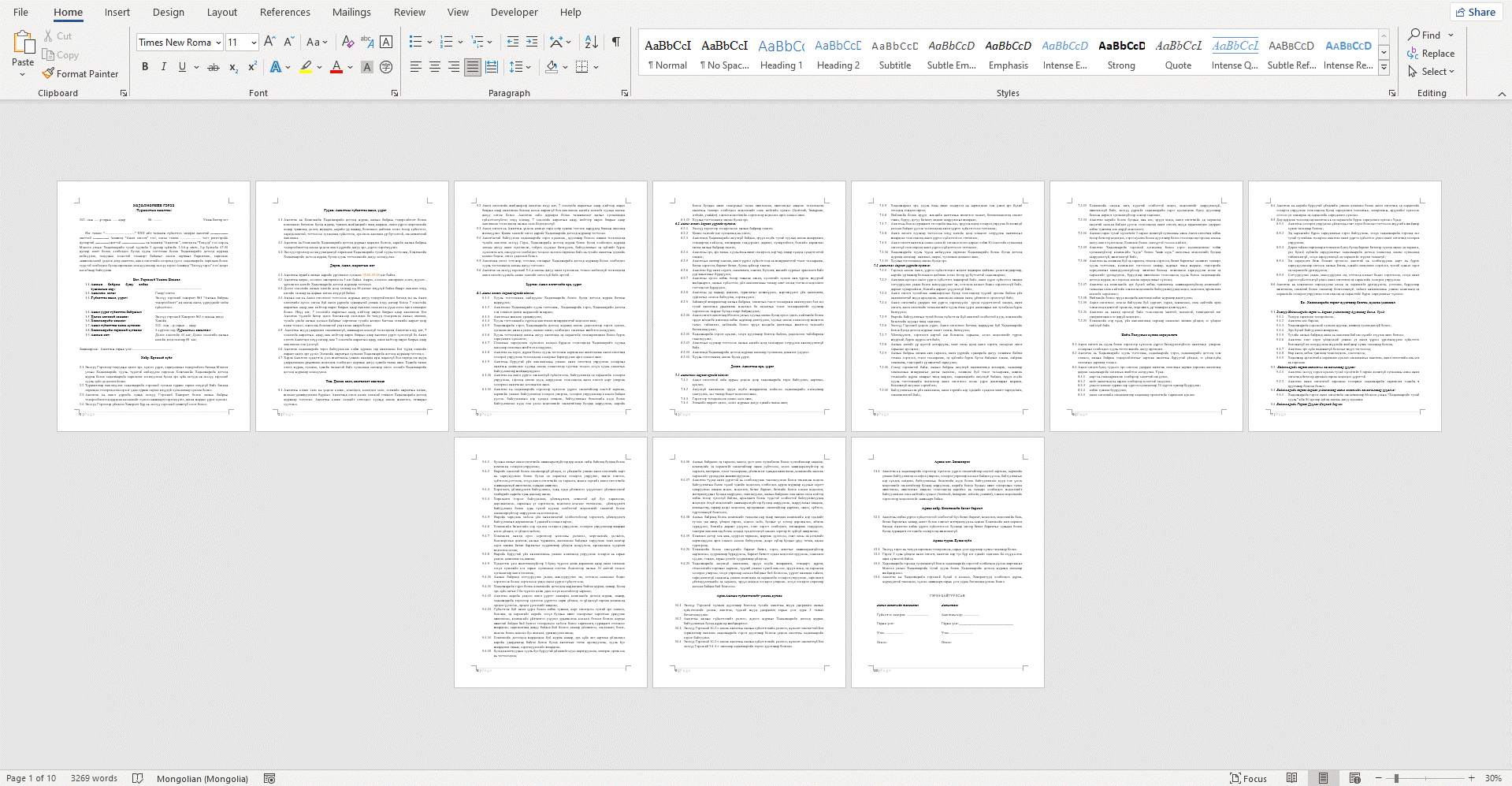This screenshot has width=1512, height=786.
Task: Click the Cut command
Action: click(58, 36)
